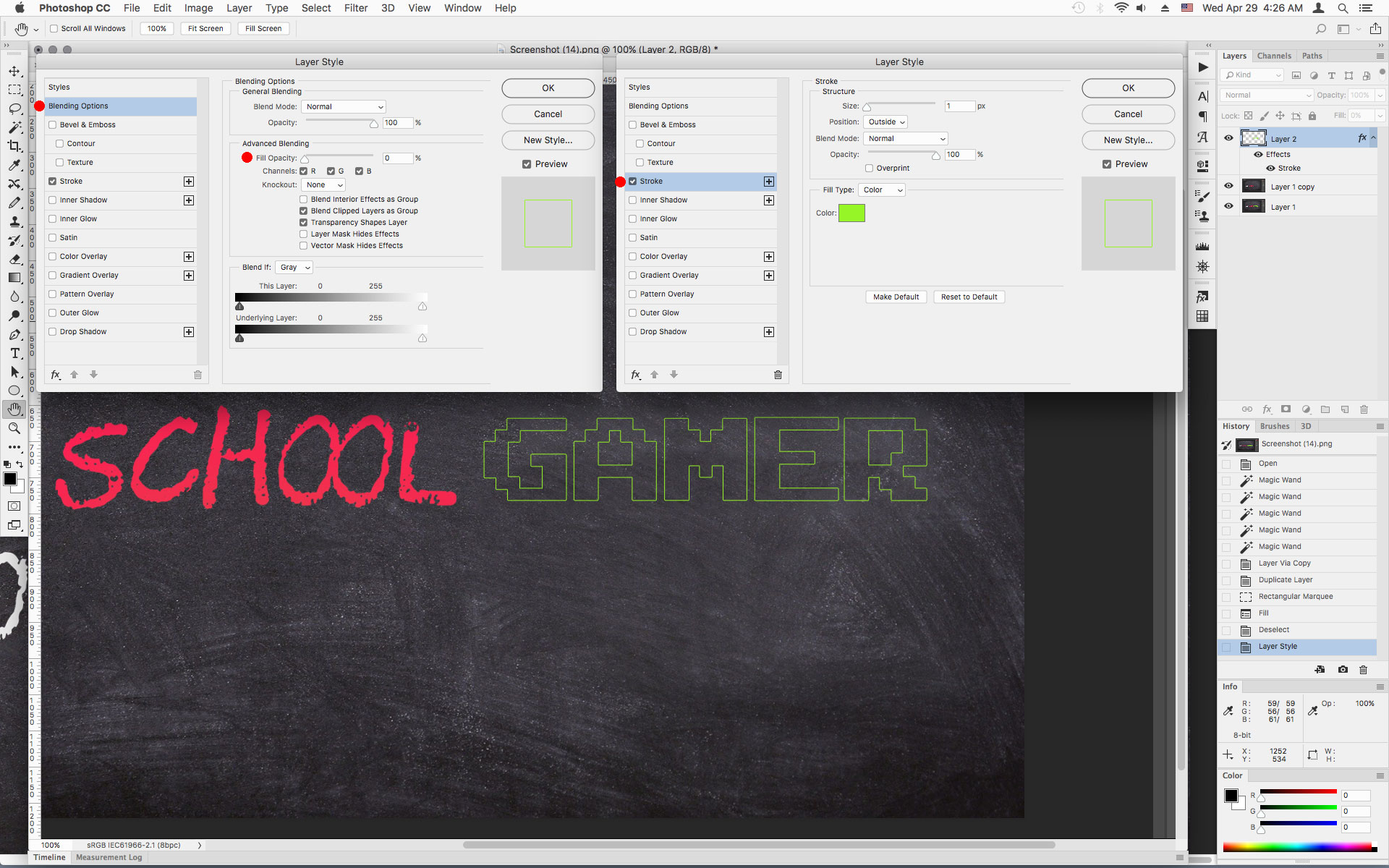Drag the green color swatch in Stroke
Image resolution: width=1389 pixels, height=868 pixels.
[x=852, y=213]
